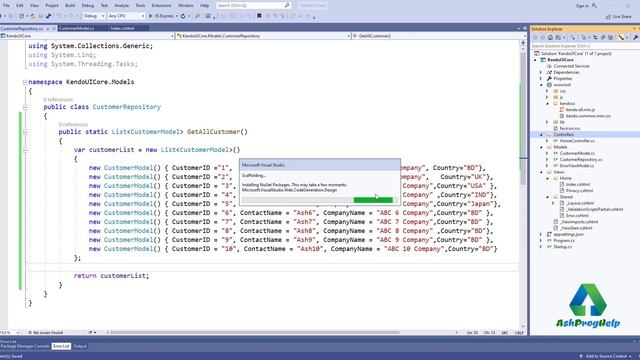Open the File menu
The height and width of the screenshot is (360, 640).
click(x=6, y=6)
